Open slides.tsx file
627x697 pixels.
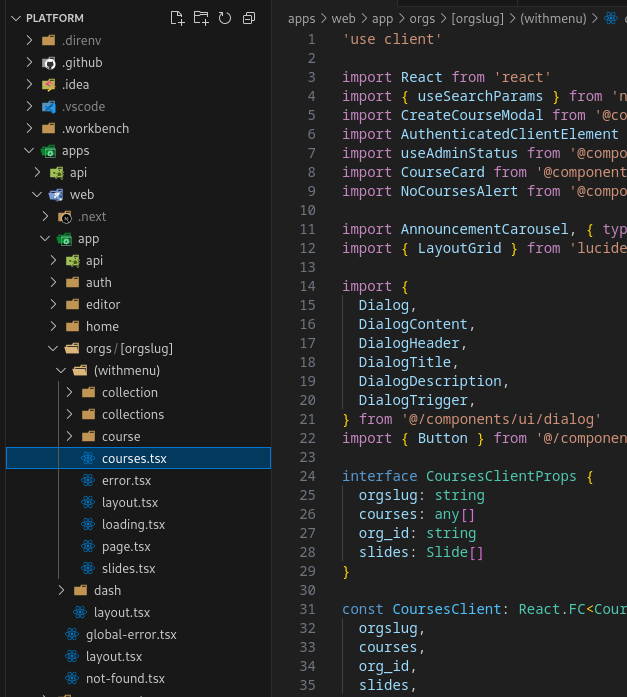128,568
